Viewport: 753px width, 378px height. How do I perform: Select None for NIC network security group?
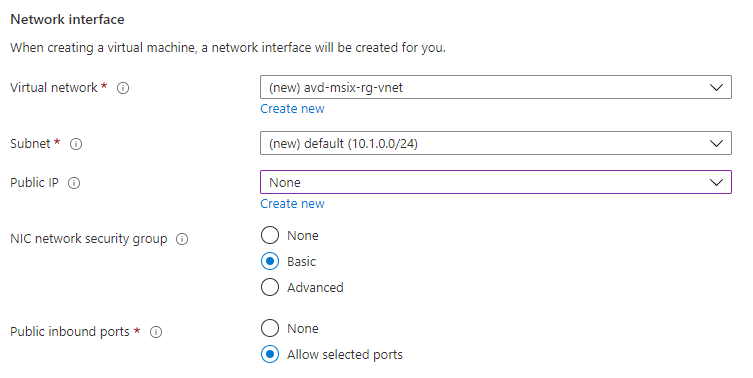pyautogui.click(x=270, y=235)
